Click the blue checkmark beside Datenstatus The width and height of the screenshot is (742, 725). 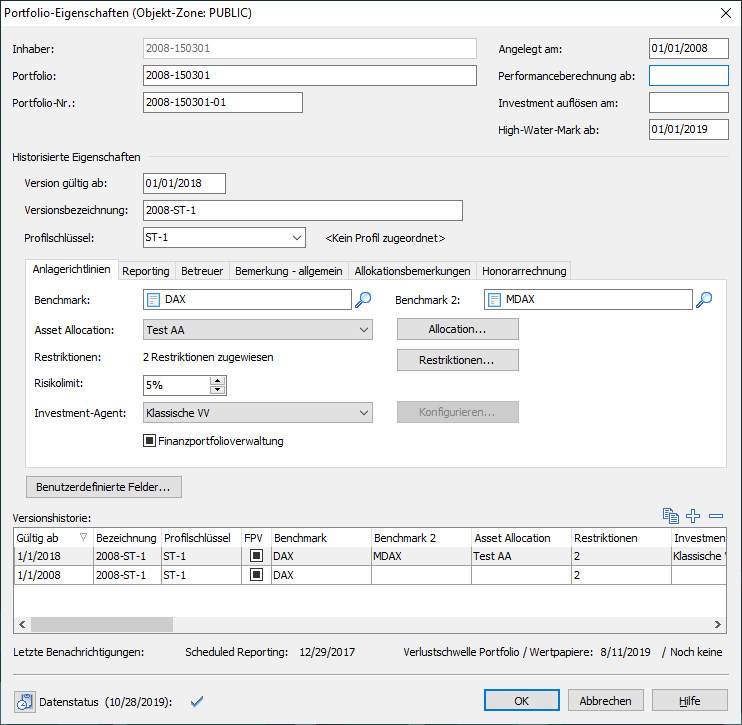[196, 701]
